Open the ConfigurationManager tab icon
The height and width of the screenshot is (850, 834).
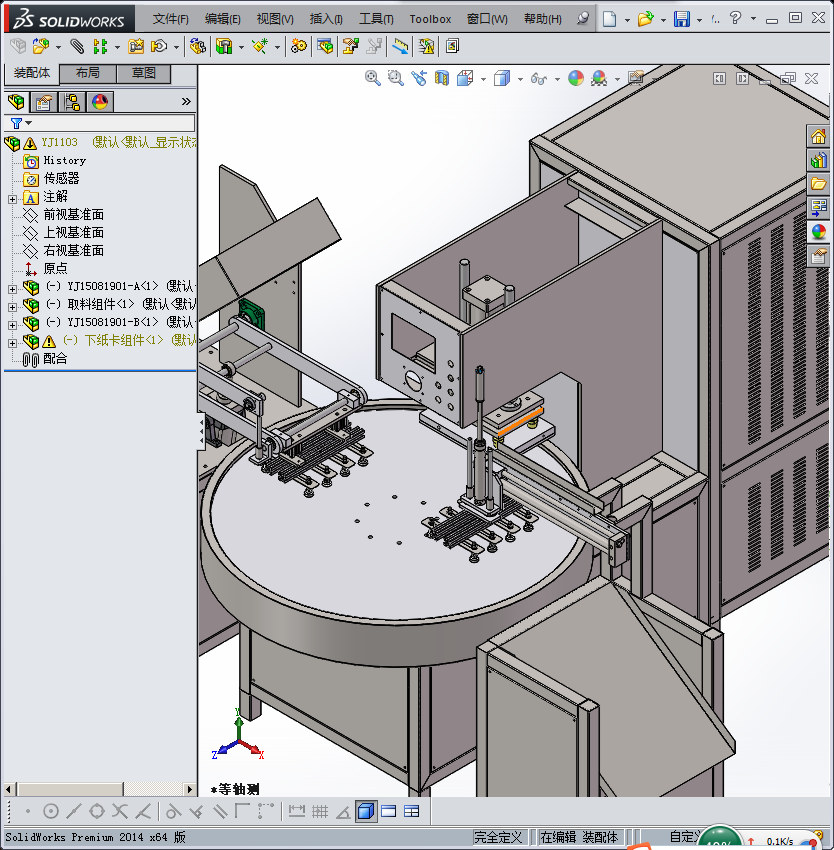point(72,102)
